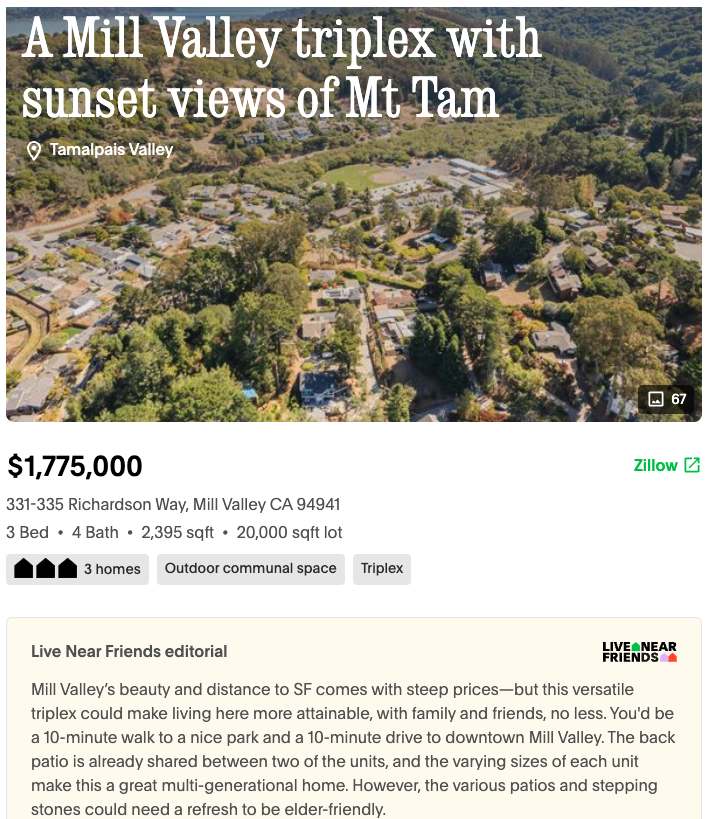Click the Live Near Friends editorial heading
Screen dimensions: 708x819
coord(129,651)
